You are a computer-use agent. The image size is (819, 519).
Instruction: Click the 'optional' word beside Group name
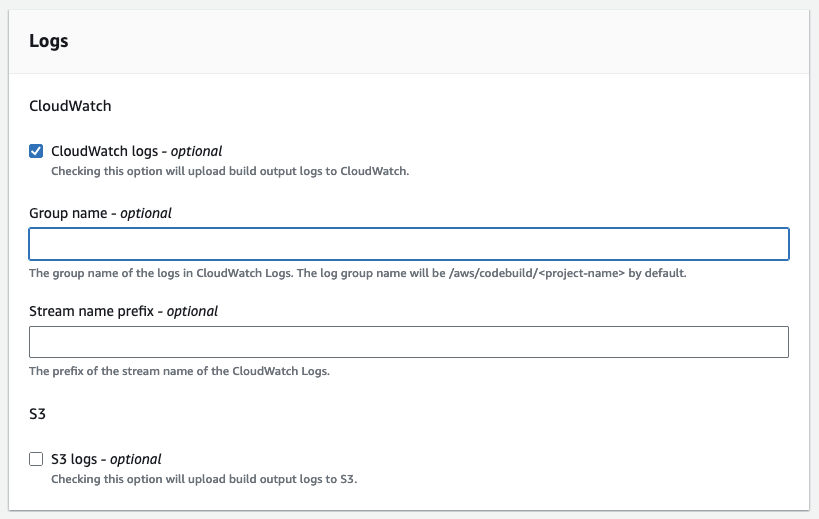[x=146, y=213]
